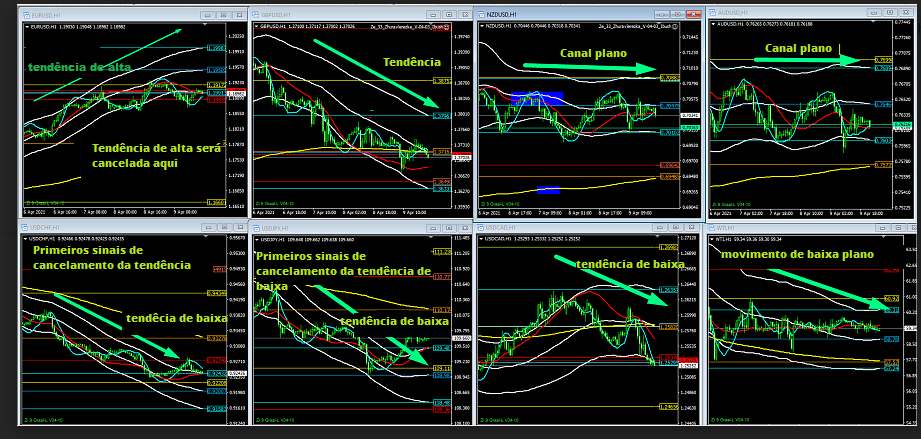Viewport: 921px width, 439px height.
Task: Click the AUDUSD,H1 chart window icon
Action: 711,10
